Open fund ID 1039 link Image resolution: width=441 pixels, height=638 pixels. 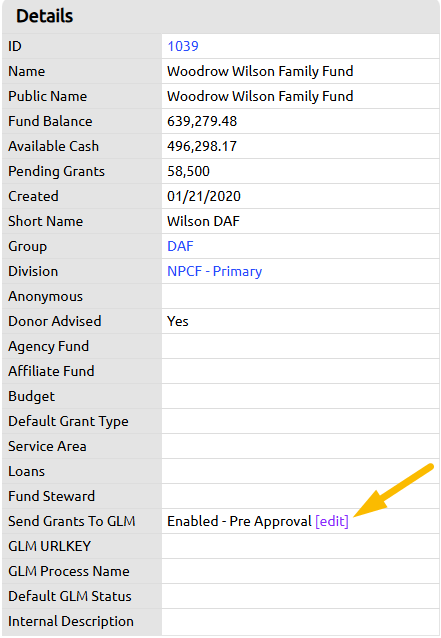[x=183, y=46]
